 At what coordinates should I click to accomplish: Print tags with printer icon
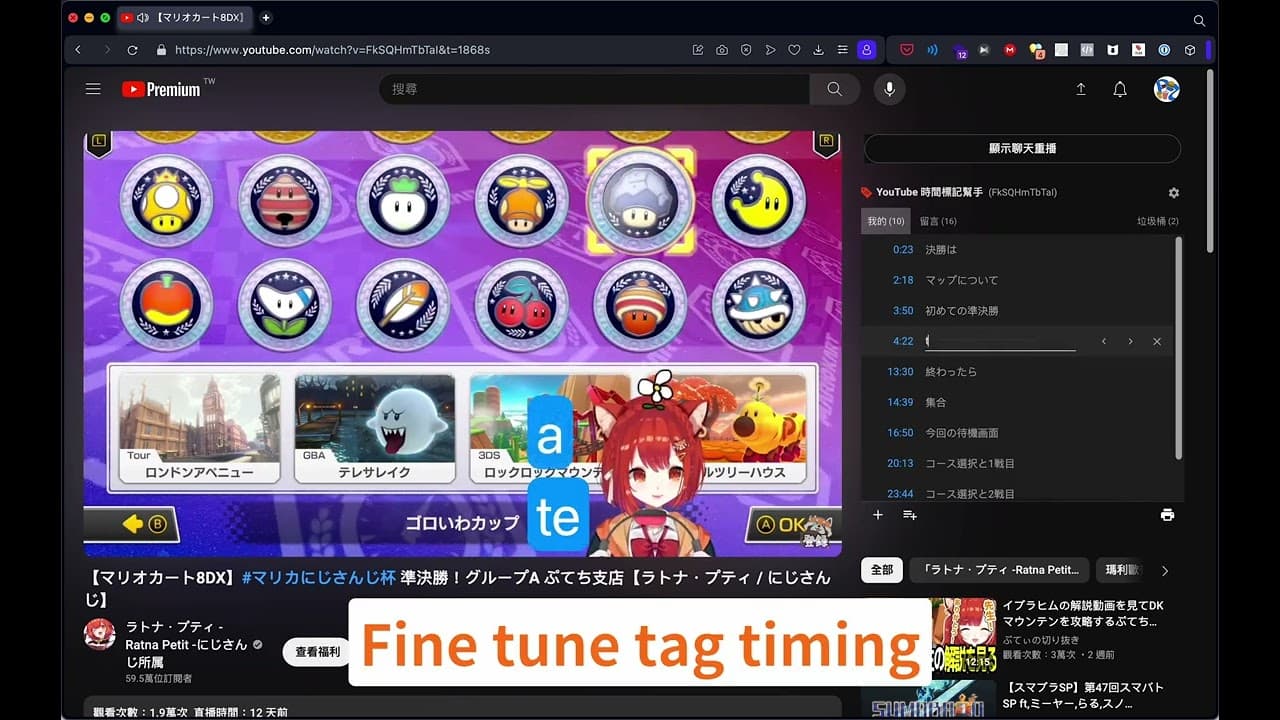pyautogui.click(x=1167, y=515)
